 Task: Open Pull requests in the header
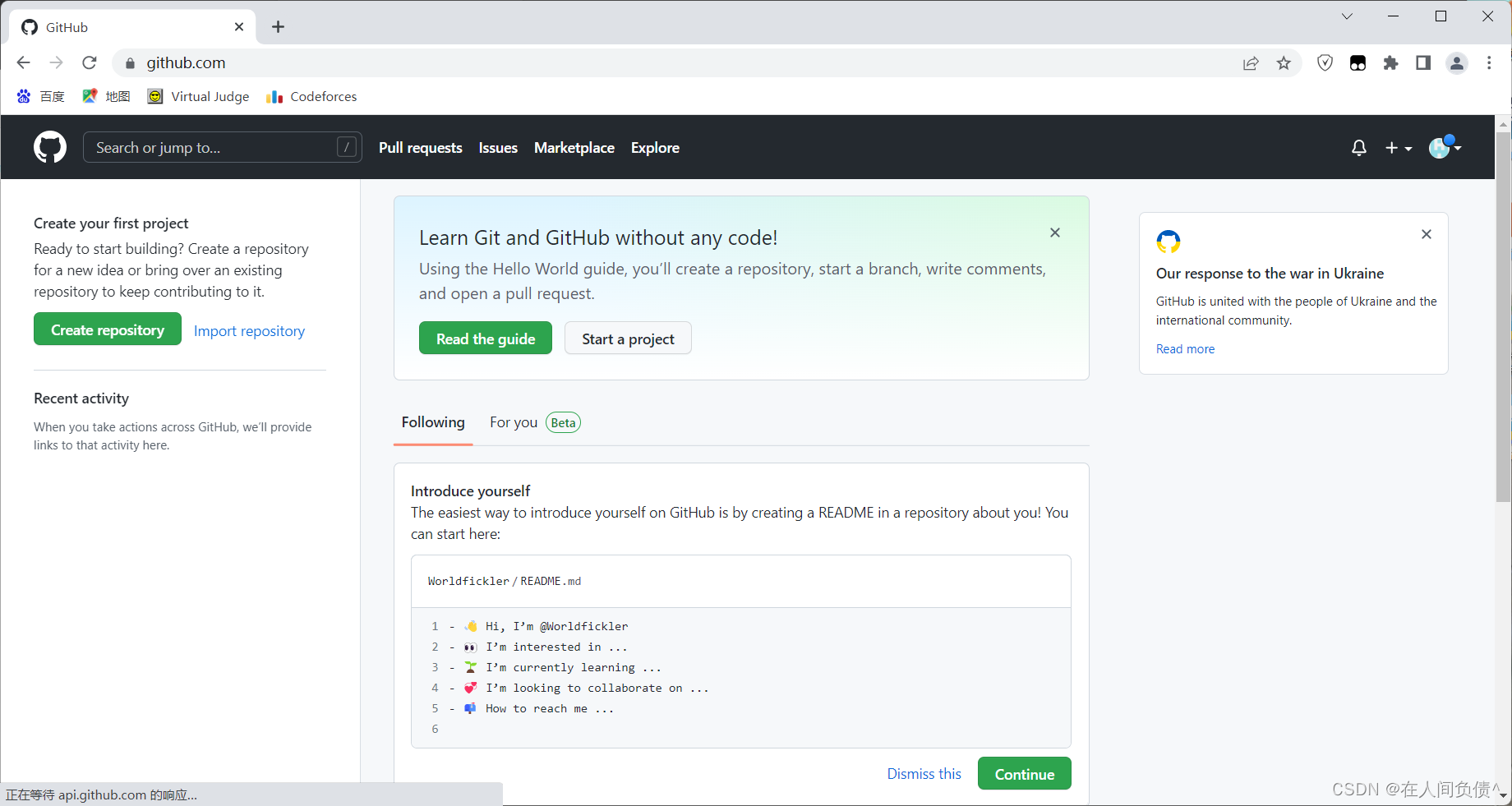(421, 148)
